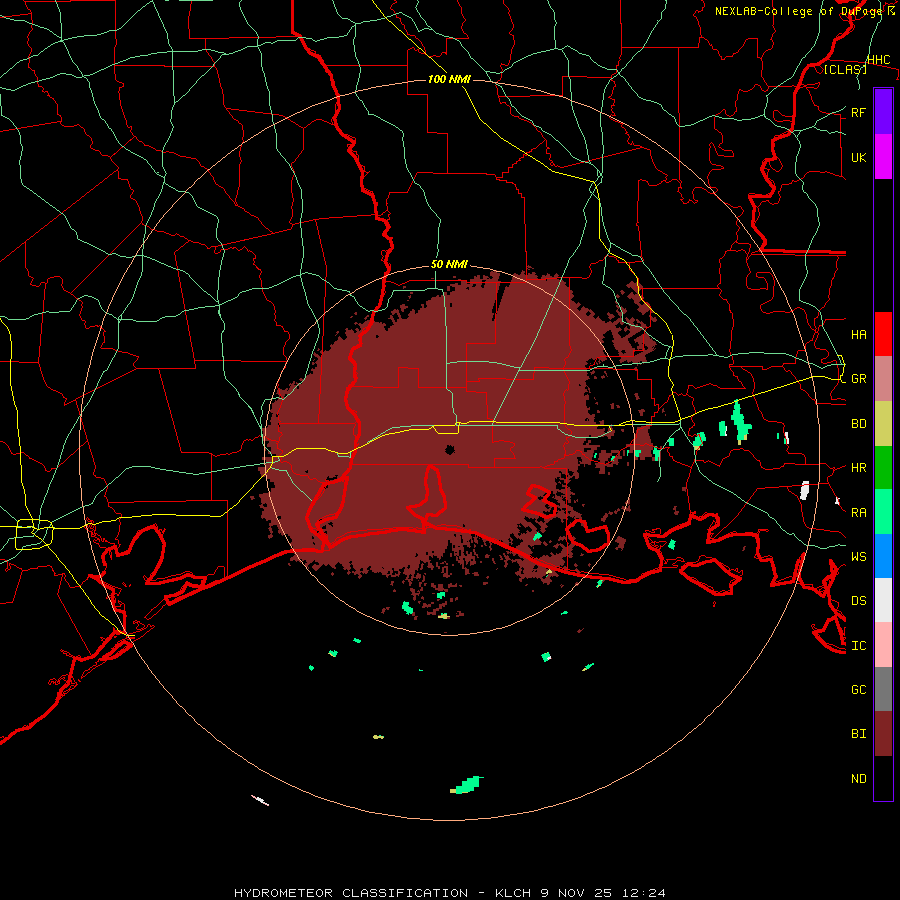Click the dark green HR legend swatch
Viewport: 900px width, 900px height.
(x=883, y=468)
